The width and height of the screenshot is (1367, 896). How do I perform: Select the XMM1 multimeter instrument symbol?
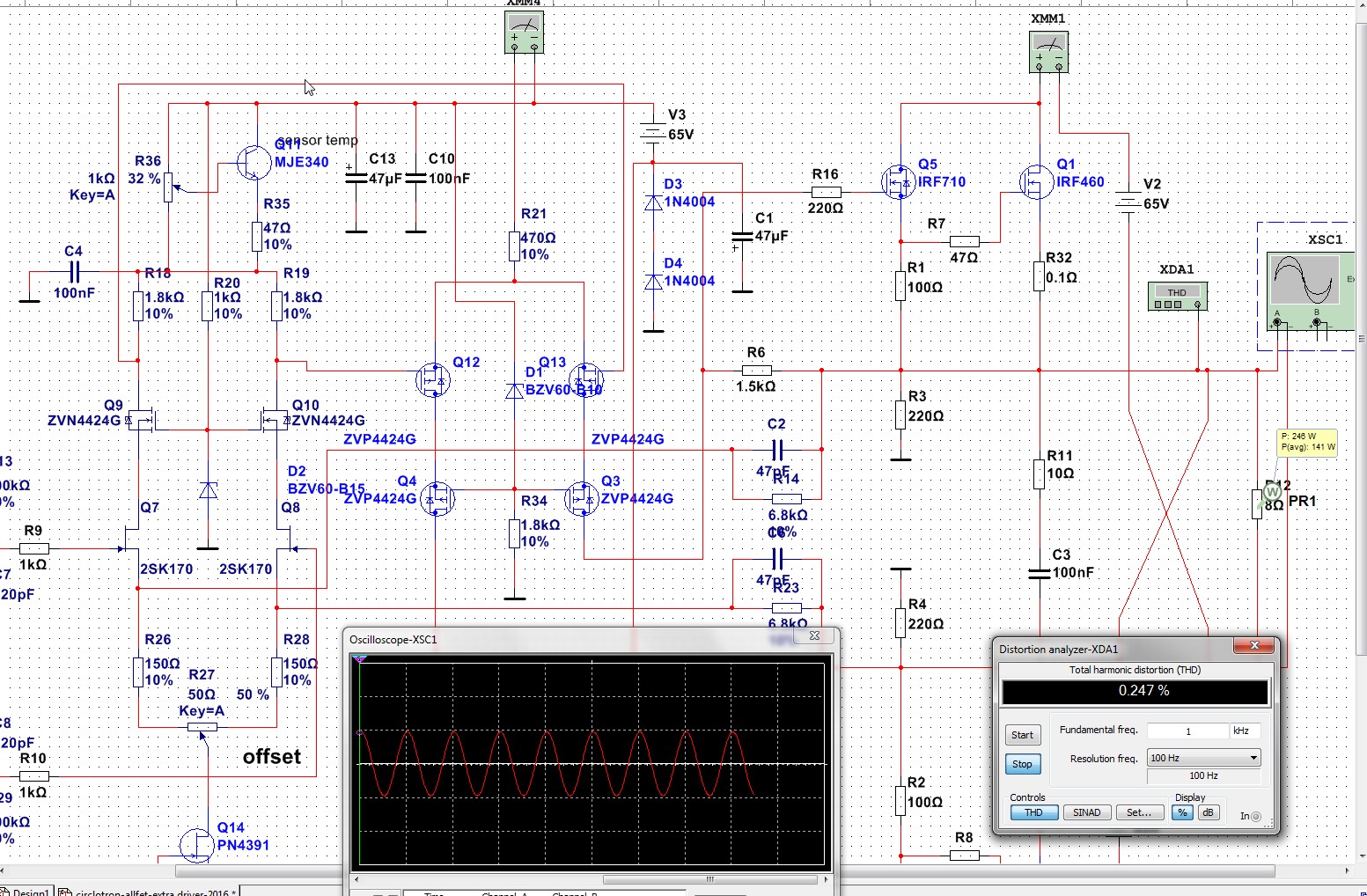(x=1048, y=52)
